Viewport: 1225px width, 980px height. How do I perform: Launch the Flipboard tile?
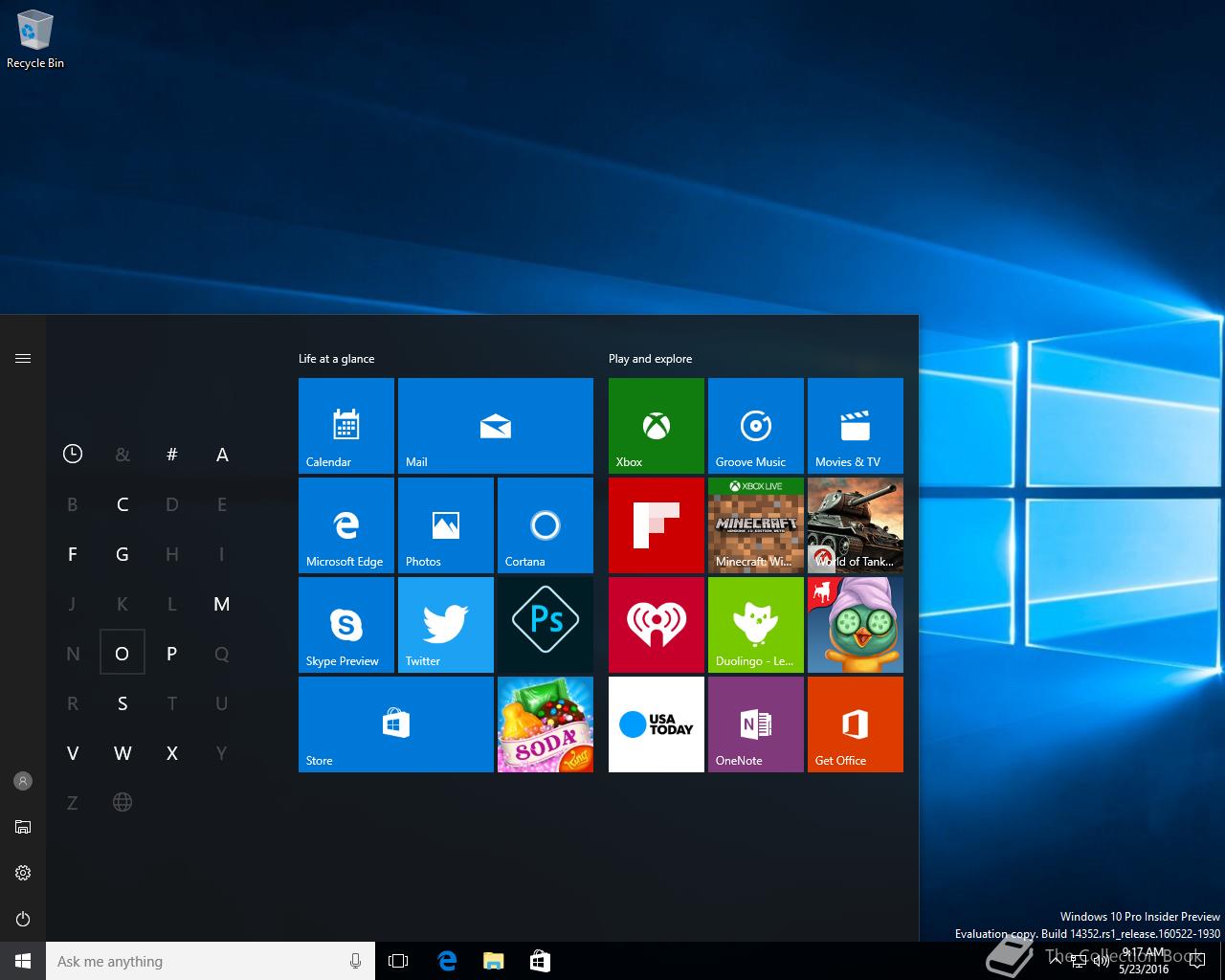657,525
